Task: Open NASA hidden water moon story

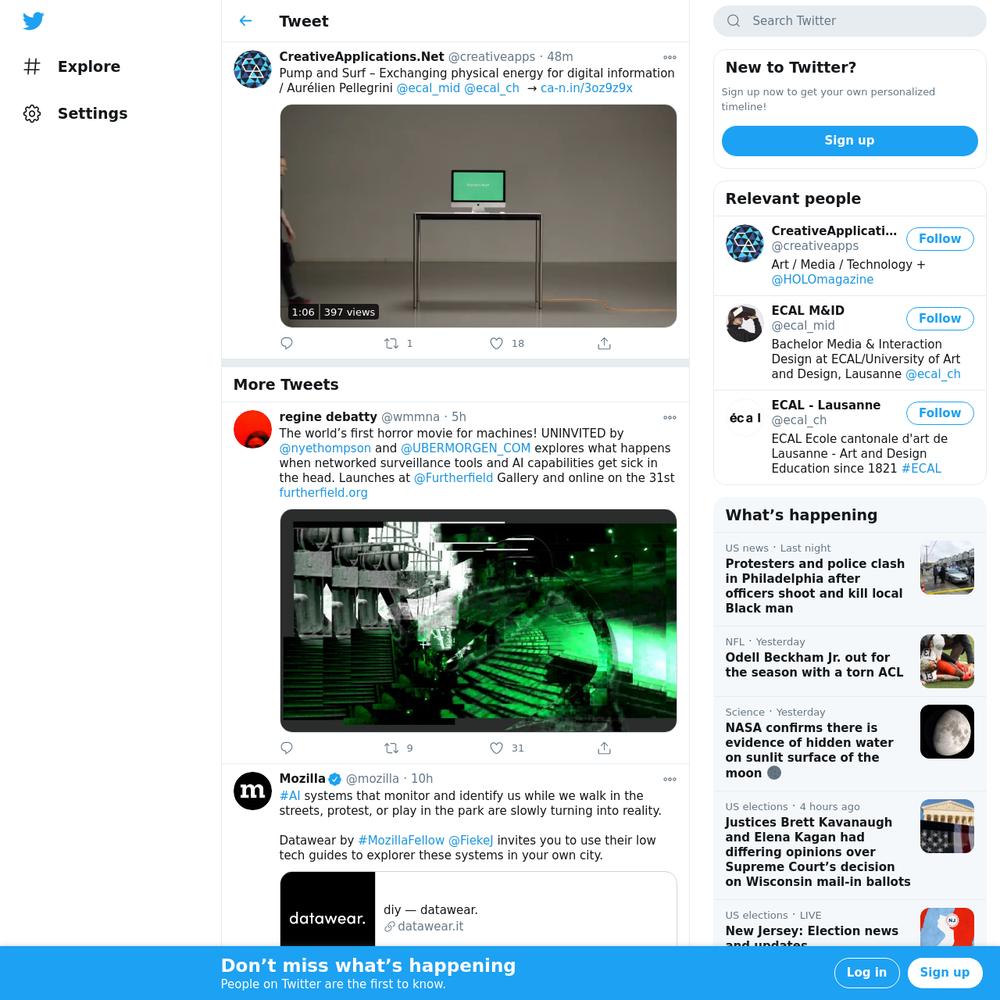Action: [849, 744]
